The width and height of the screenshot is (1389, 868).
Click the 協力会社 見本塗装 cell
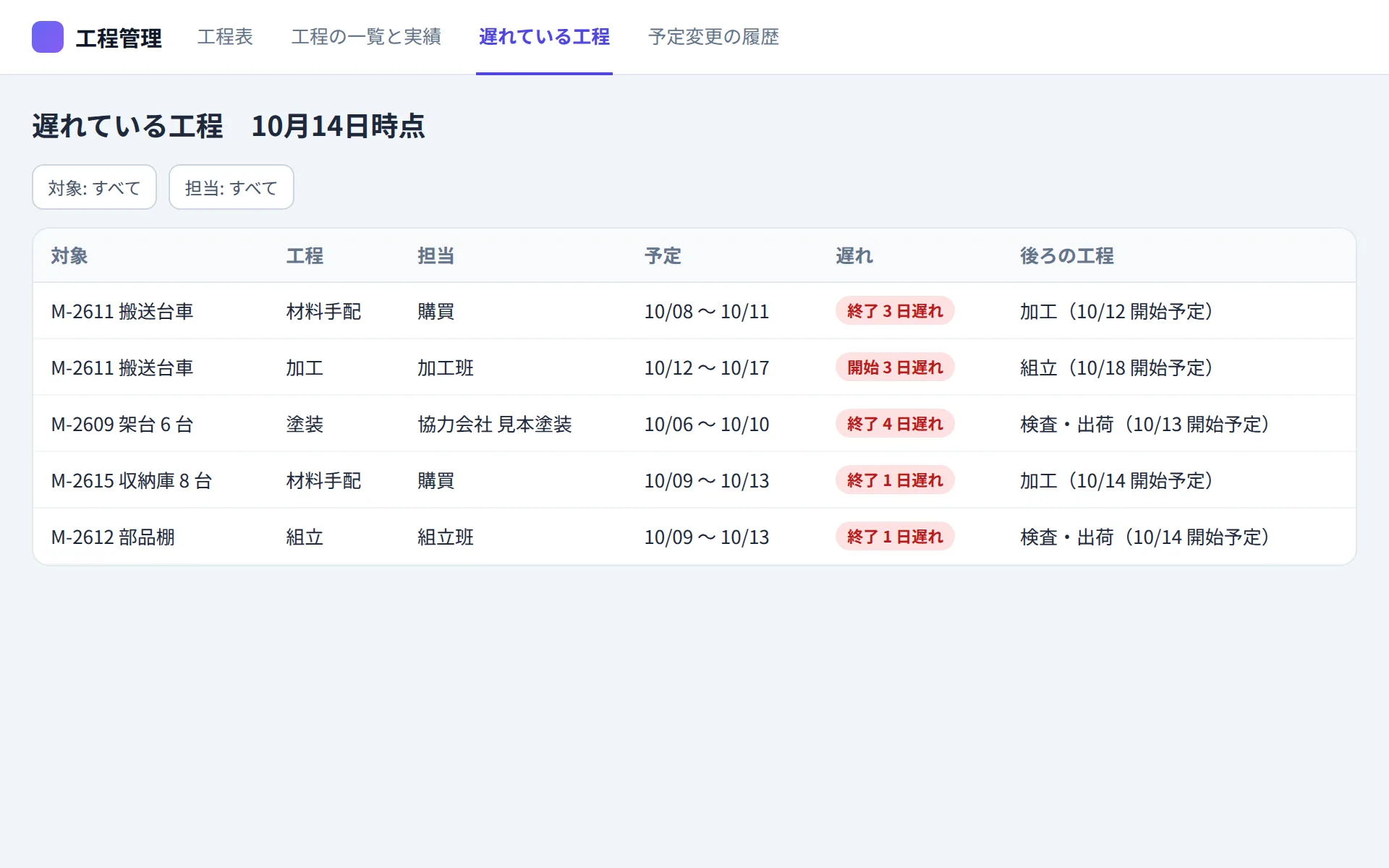tap(495, 425)
